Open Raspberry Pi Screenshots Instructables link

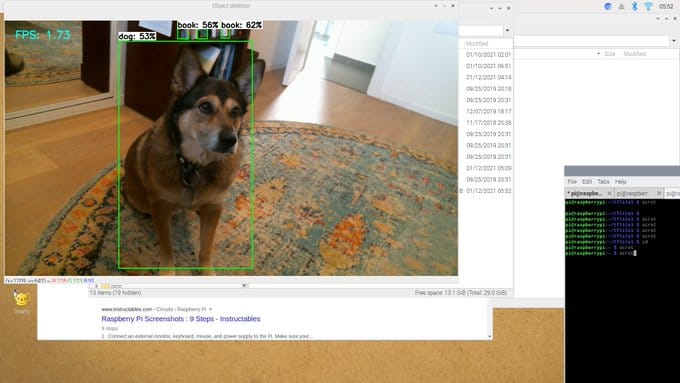tap(181, 318)
